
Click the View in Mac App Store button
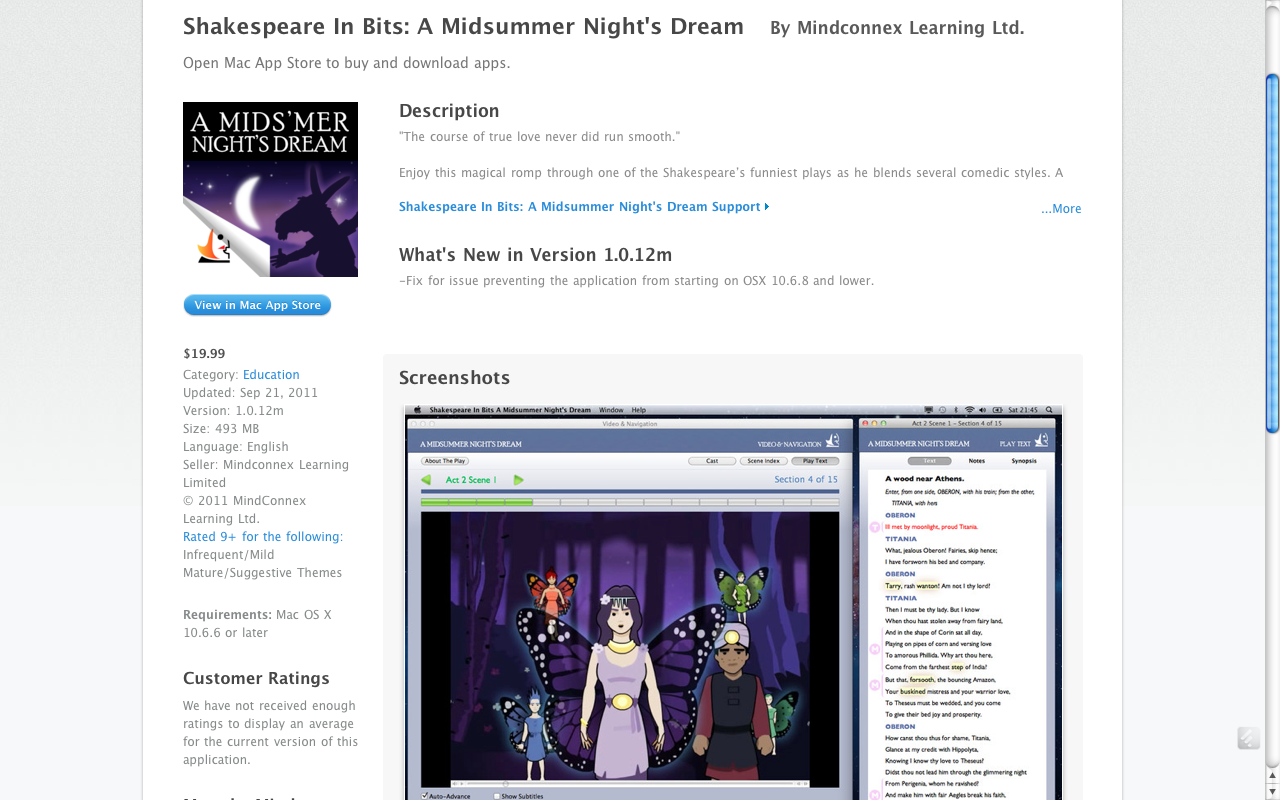click(x=257, y=305)
